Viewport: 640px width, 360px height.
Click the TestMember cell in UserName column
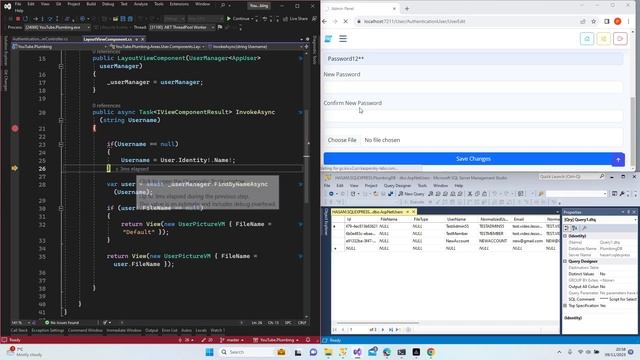click(456, 233)
